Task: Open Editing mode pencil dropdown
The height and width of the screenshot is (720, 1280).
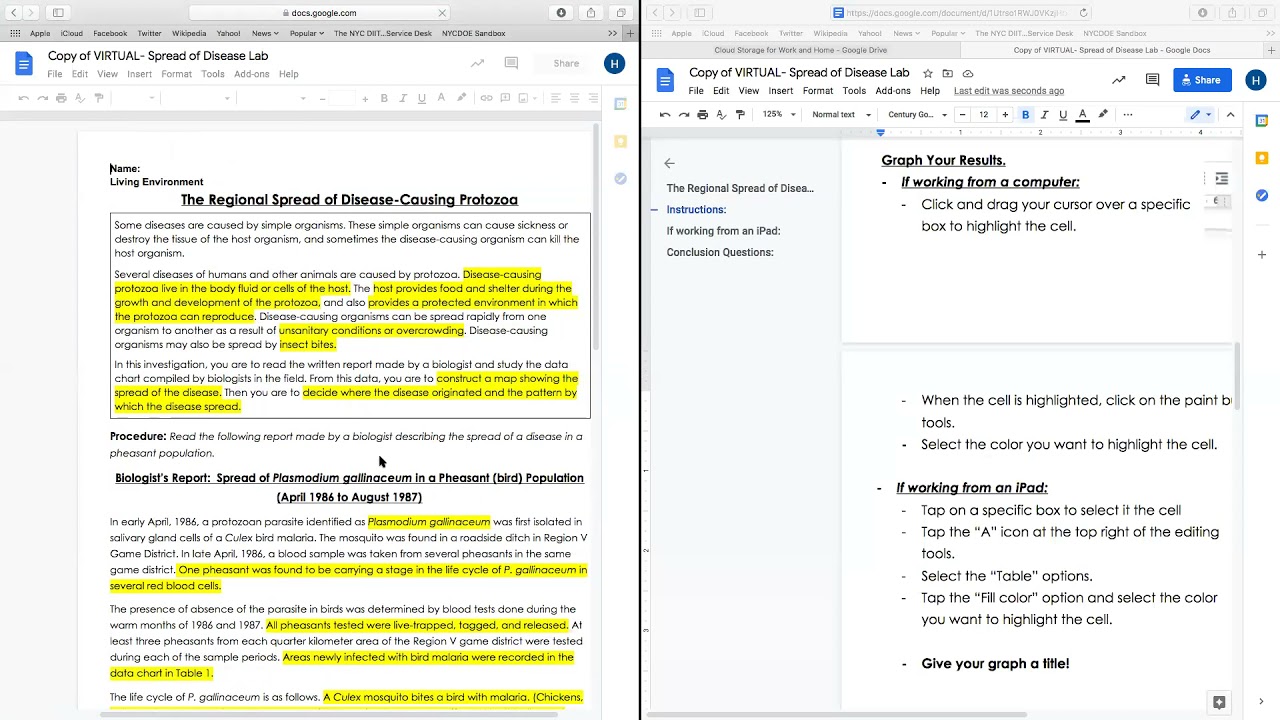Action: point(1199,115)
